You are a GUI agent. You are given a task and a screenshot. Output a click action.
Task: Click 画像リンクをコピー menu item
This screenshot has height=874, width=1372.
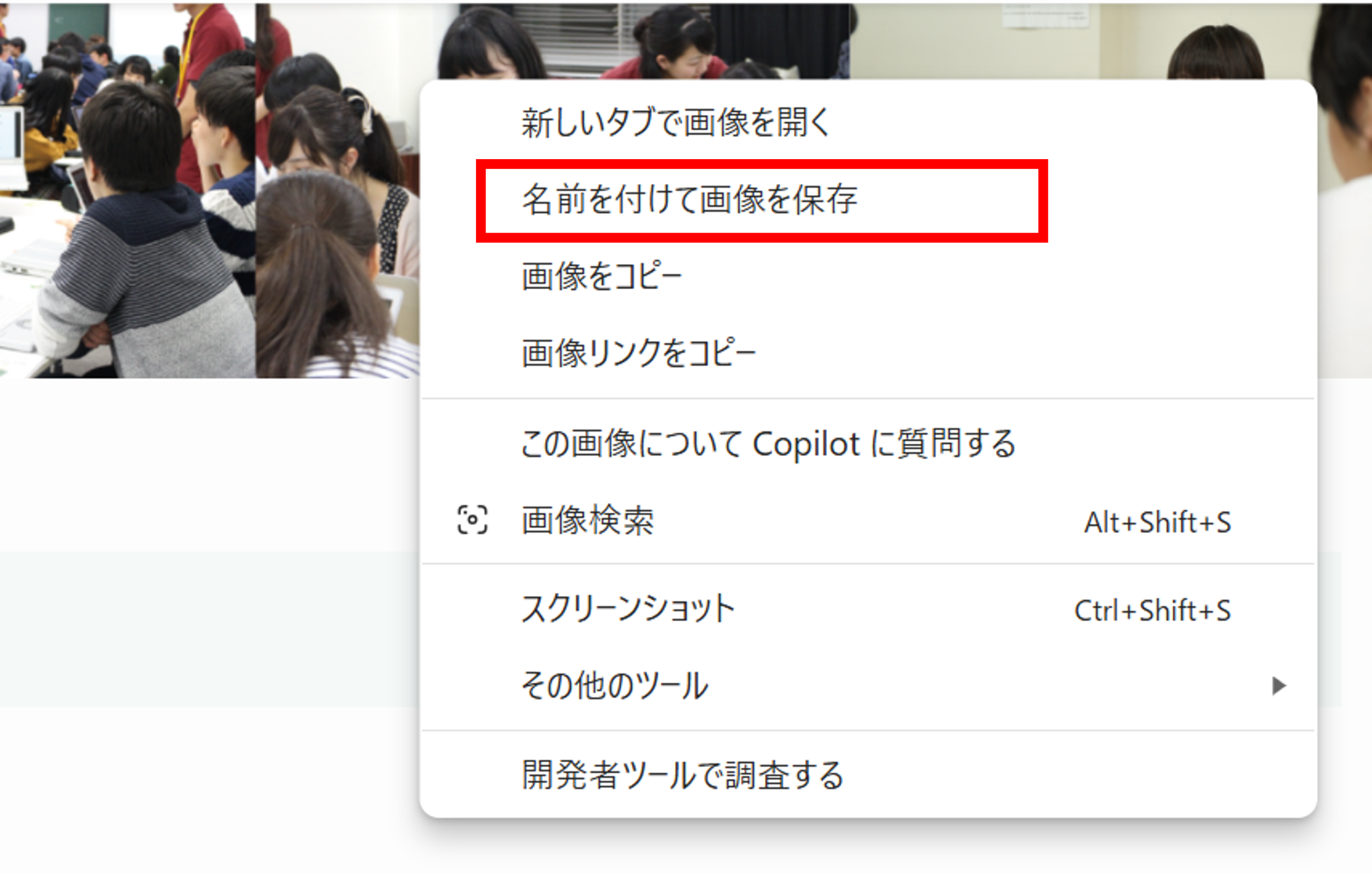tap(638, 353)
